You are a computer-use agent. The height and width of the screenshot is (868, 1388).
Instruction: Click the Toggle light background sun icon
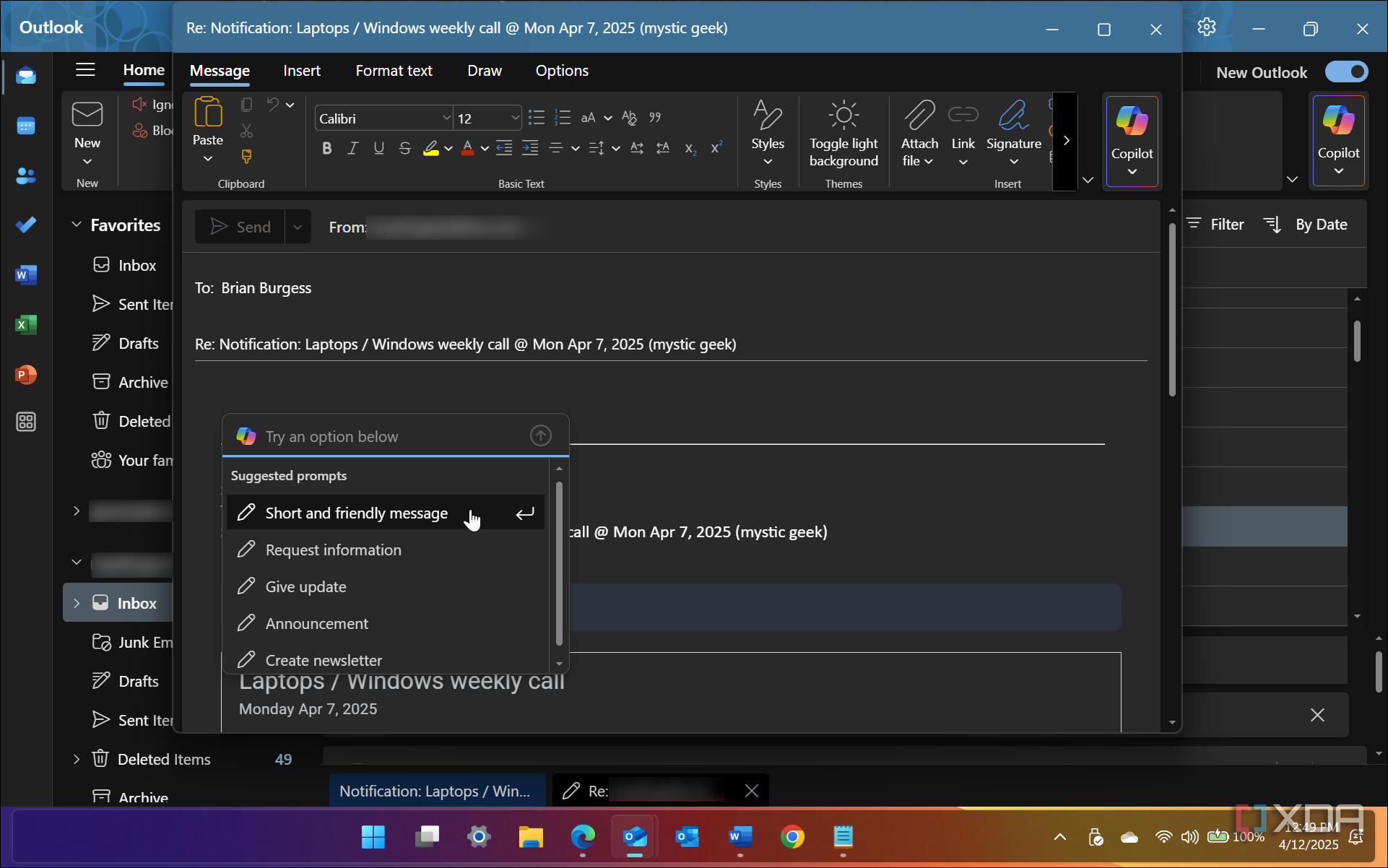(x=843, y=116)
